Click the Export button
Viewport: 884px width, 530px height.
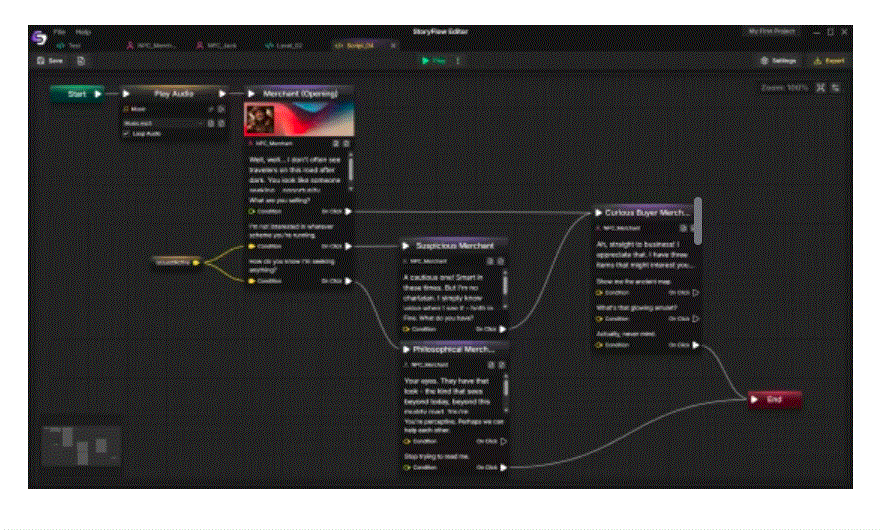tap(829, 61)
